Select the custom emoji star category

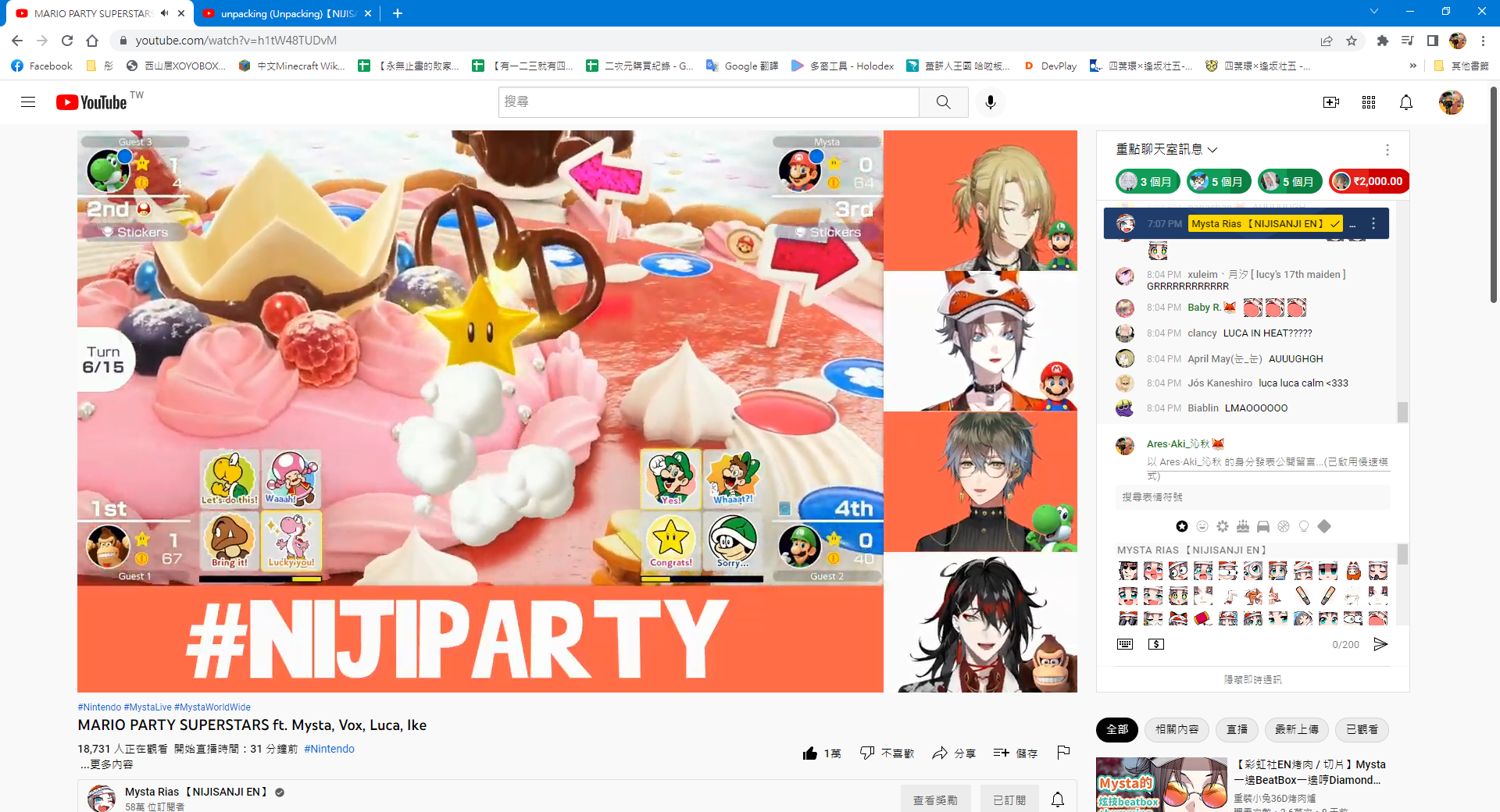[1182, 526]
